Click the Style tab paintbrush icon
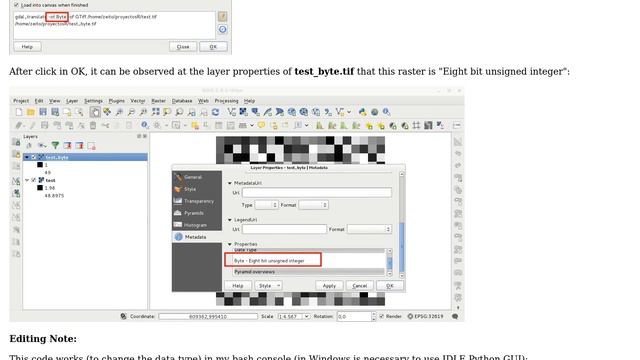 click(x=178, y=189)
